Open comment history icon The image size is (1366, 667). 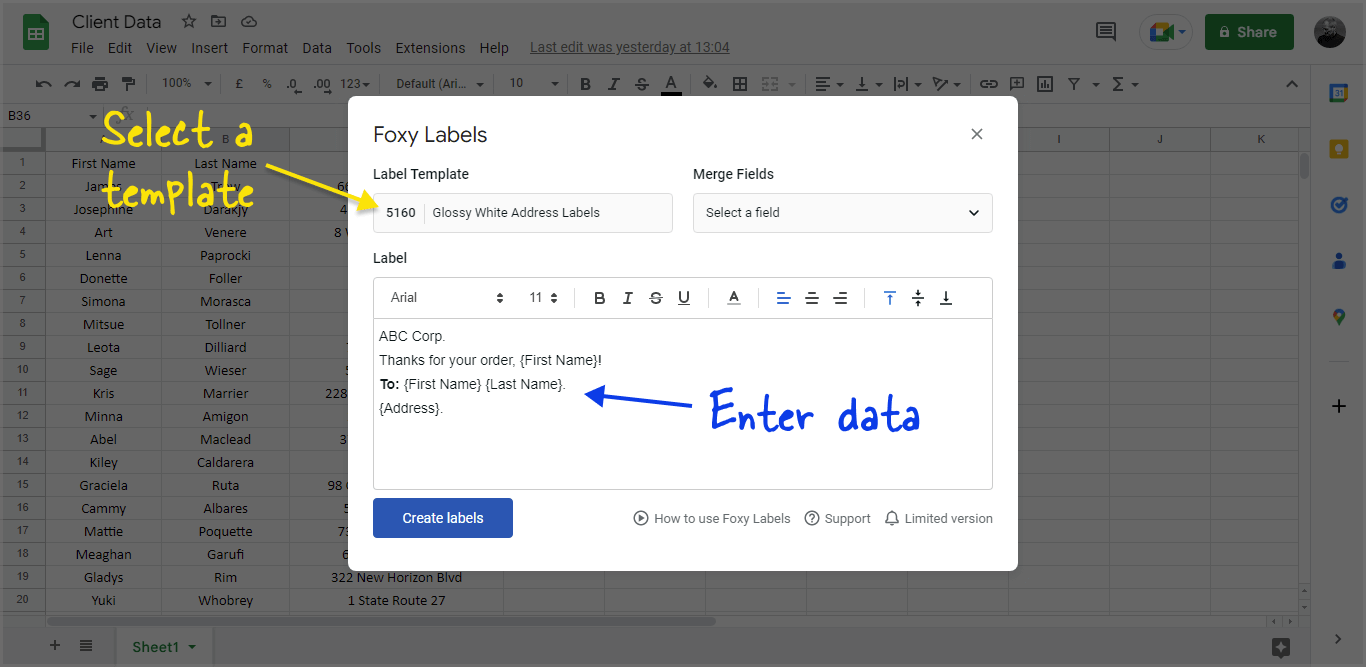[x=1106, y=32]
